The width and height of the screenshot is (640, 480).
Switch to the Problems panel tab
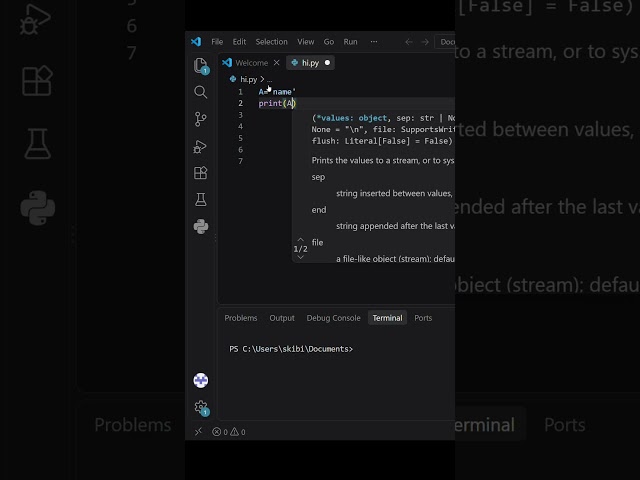241,318
